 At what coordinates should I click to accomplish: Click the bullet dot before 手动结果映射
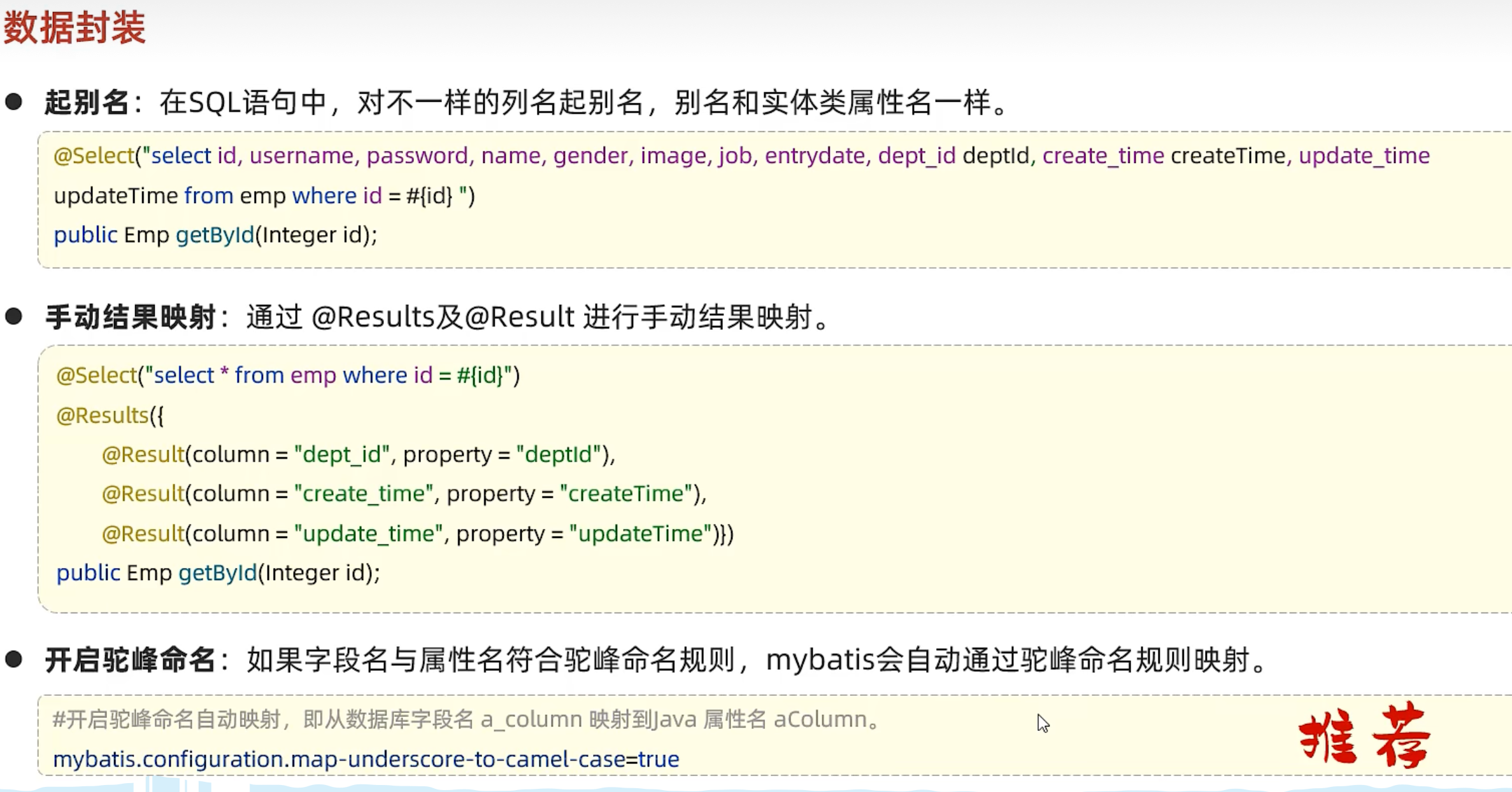click(14, 316)
